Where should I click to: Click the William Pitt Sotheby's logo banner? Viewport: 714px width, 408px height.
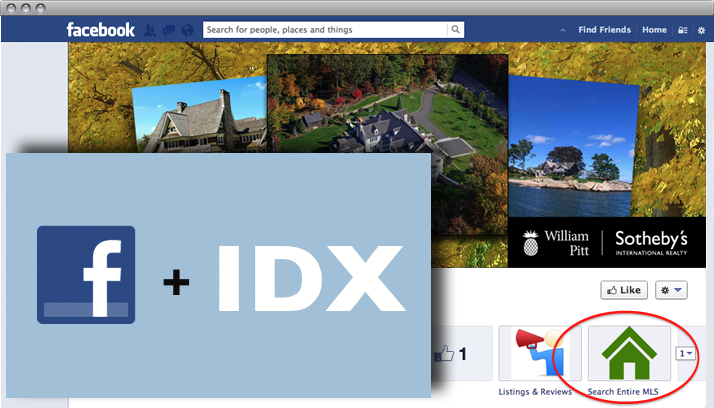point(607,242)
